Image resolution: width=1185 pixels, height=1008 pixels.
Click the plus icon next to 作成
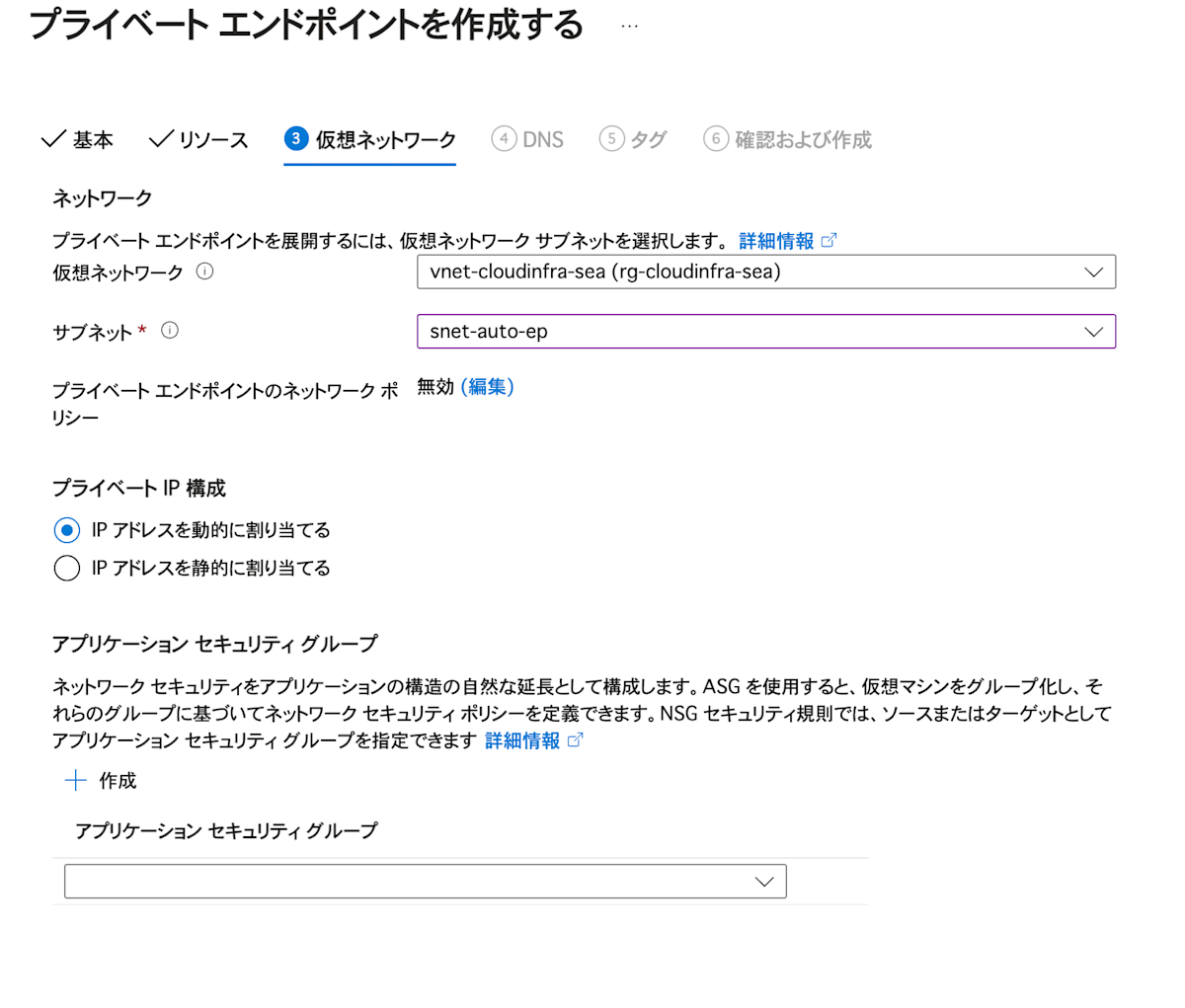[75, 780]
